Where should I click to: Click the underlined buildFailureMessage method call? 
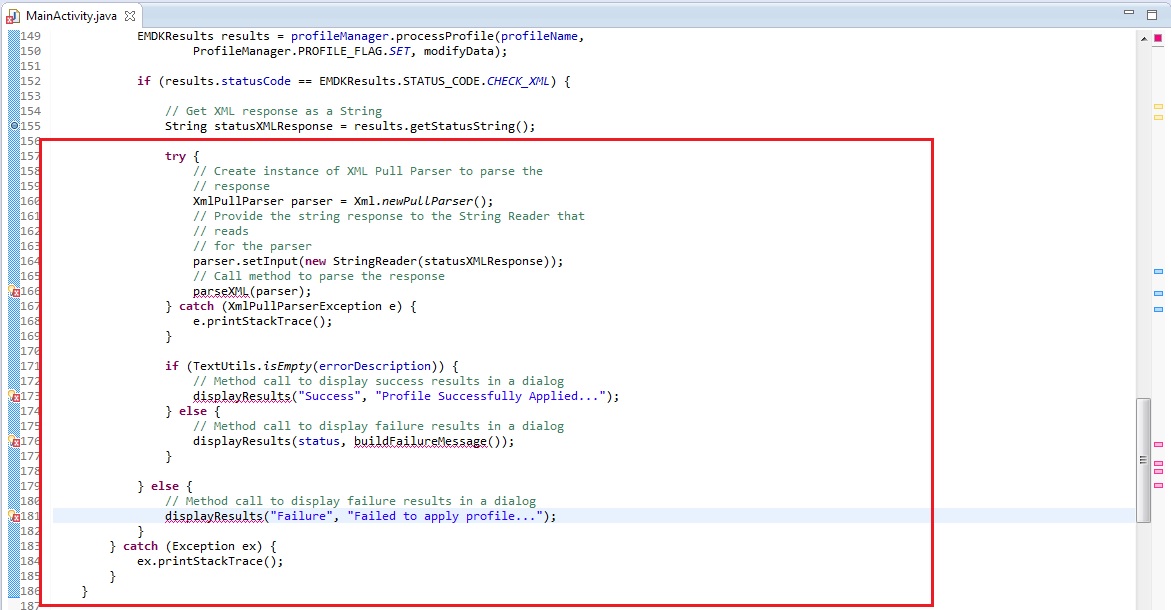tap(420, 441)
